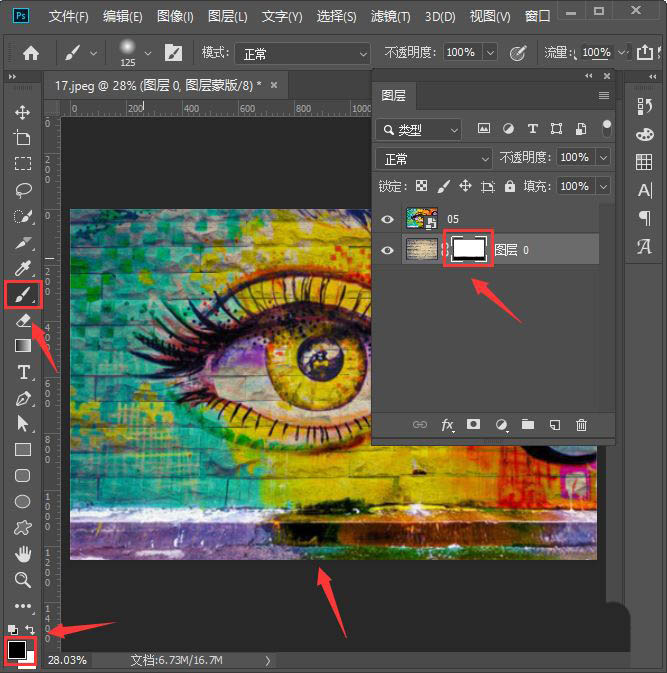Select the Rounded Rectangle tool
The height and width of the screenshot is (673, 667).
coord(23,476)
